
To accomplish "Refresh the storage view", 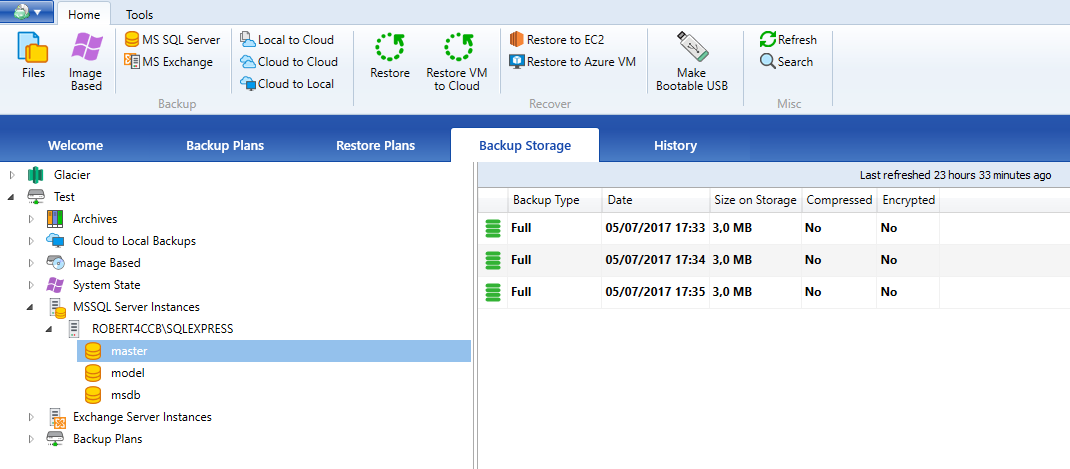I will coord(788,40).
